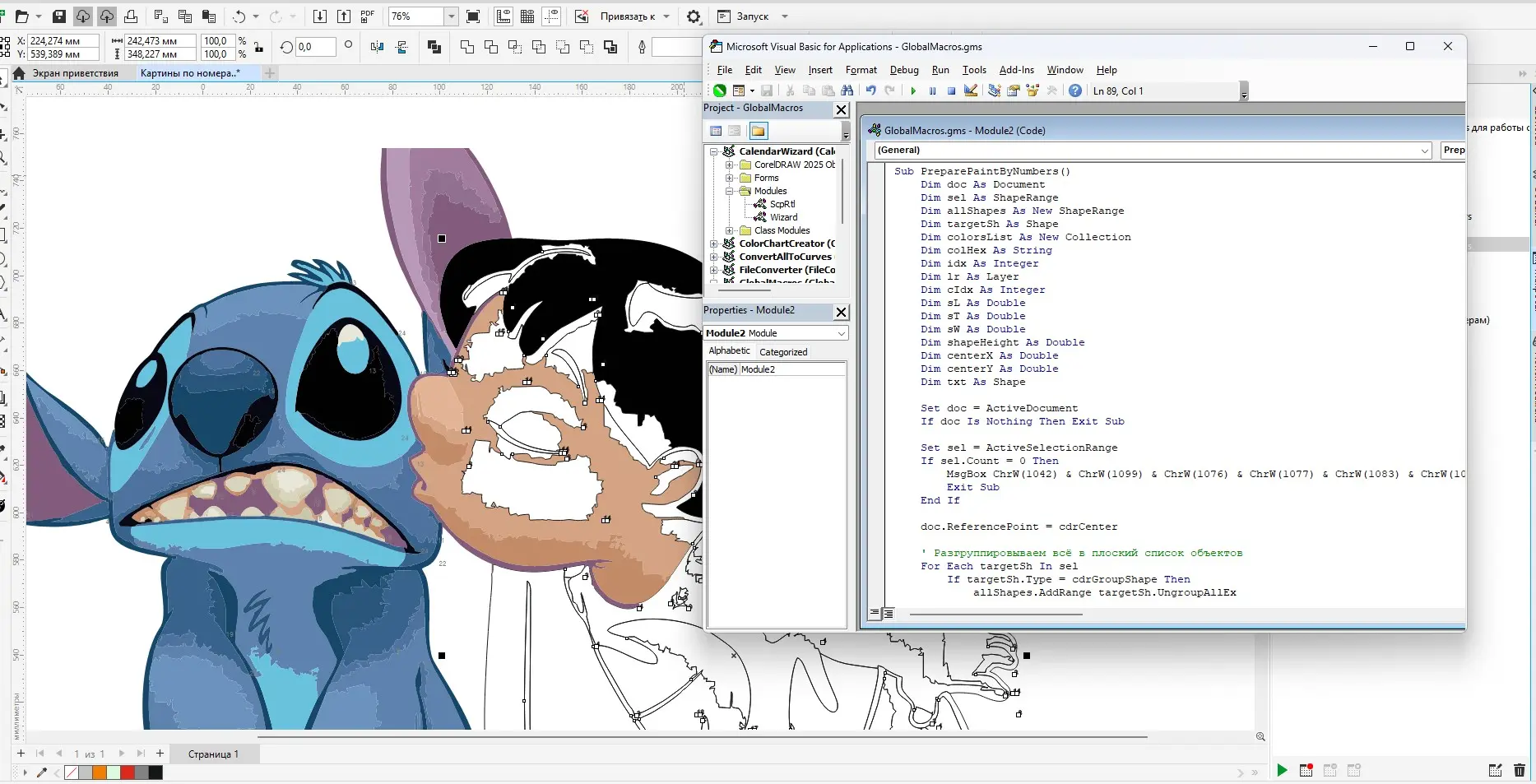This screenshot has height=784, width=1536.
Task: Add a new document tab with plus button
Action: [x=270, y=73]
